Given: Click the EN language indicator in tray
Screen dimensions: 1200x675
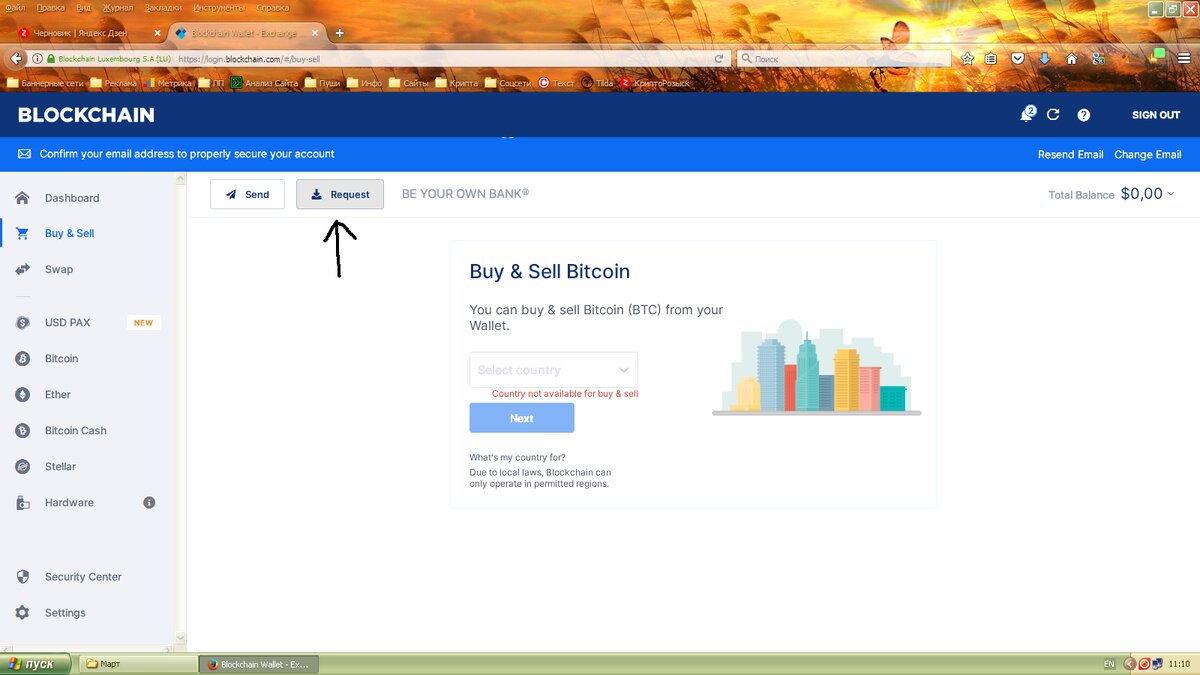Looking at the screenshot, I should click(1108, 664).
